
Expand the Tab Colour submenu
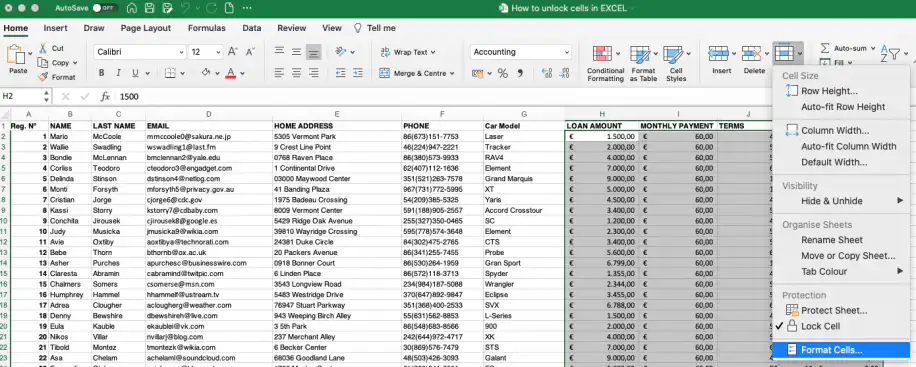[842, 271]
